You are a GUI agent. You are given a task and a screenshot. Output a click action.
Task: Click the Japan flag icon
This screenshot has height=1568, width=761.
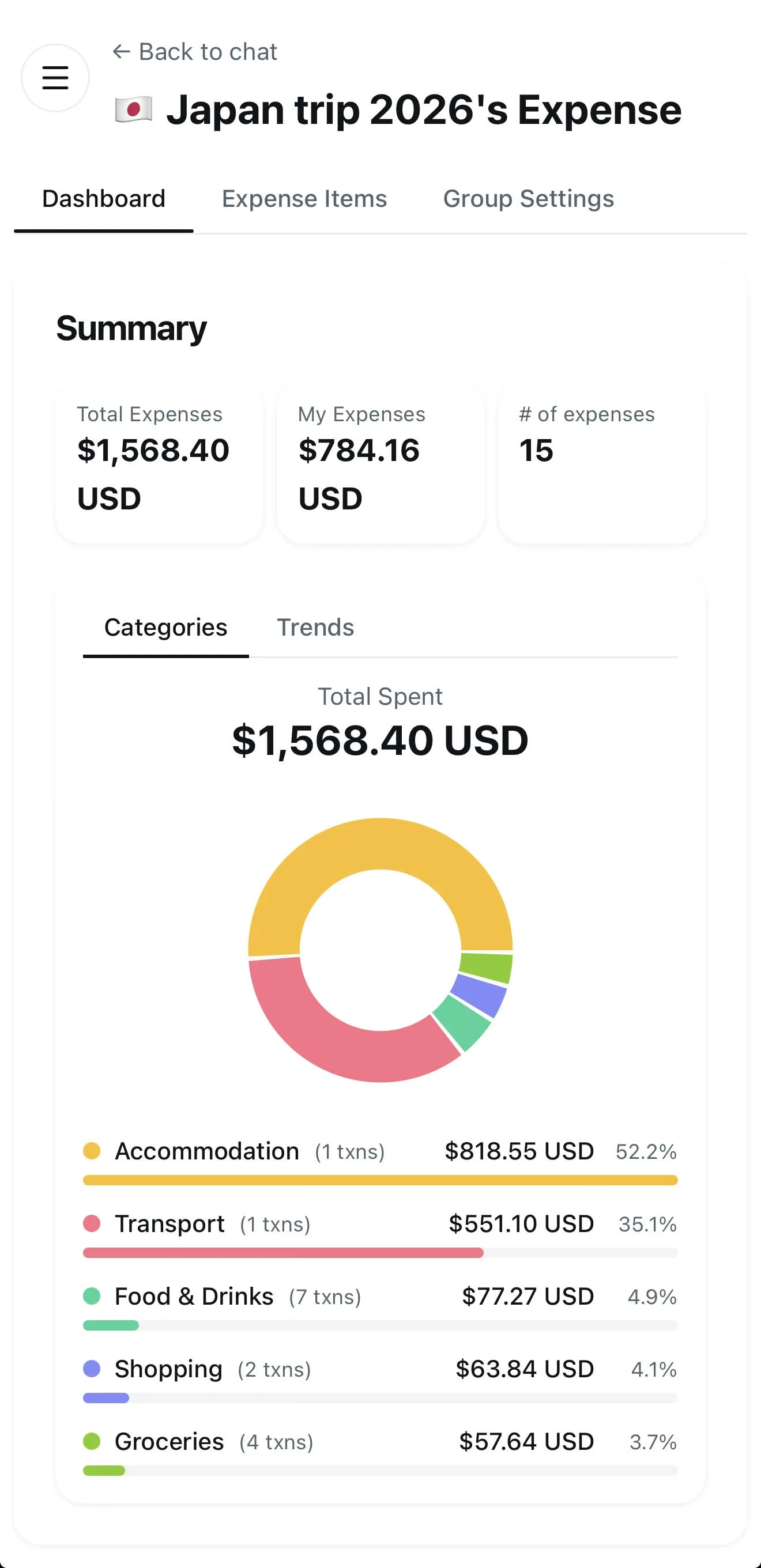134,110
